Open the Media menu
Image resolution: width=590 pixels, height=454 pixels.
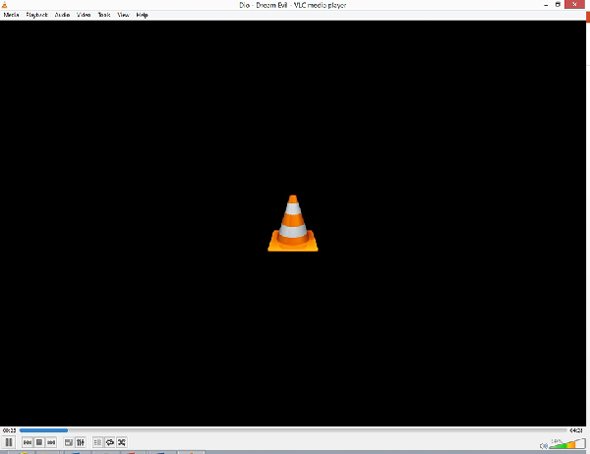[x=11, y=15]
